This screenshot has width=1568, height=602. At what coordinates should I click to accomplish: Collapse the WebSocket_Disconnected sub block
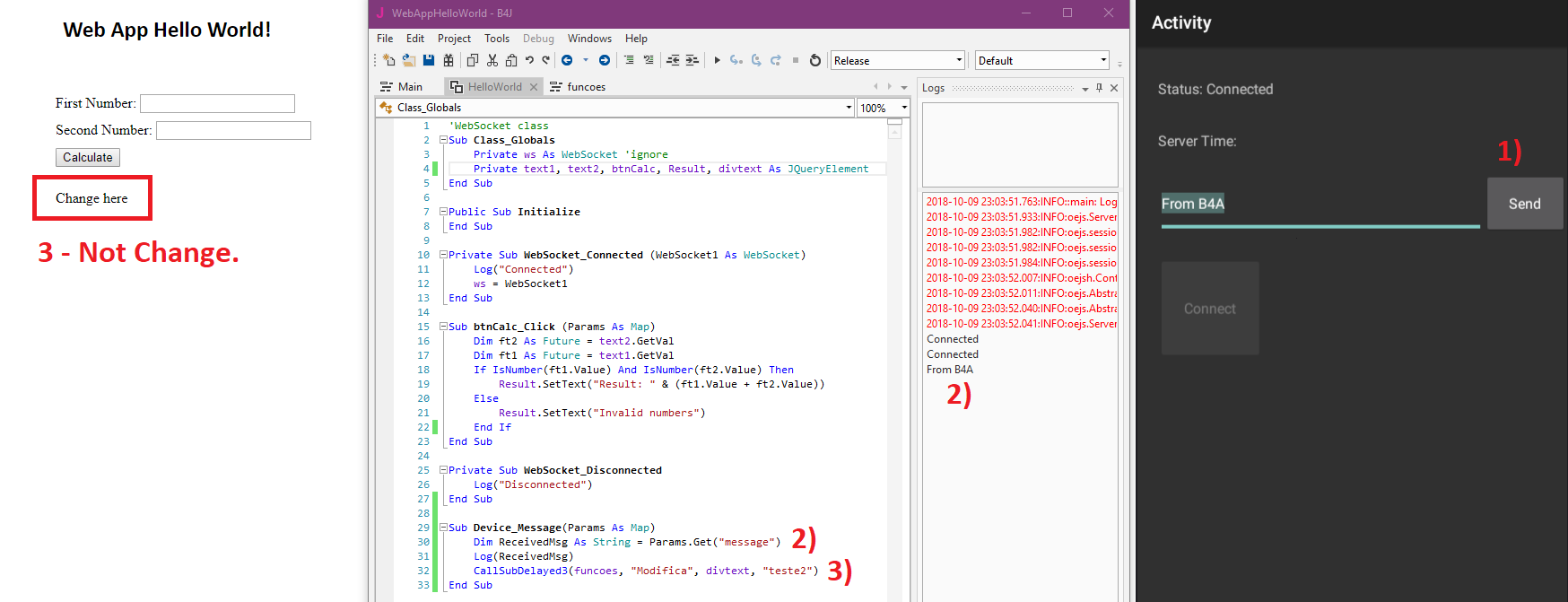443,470
